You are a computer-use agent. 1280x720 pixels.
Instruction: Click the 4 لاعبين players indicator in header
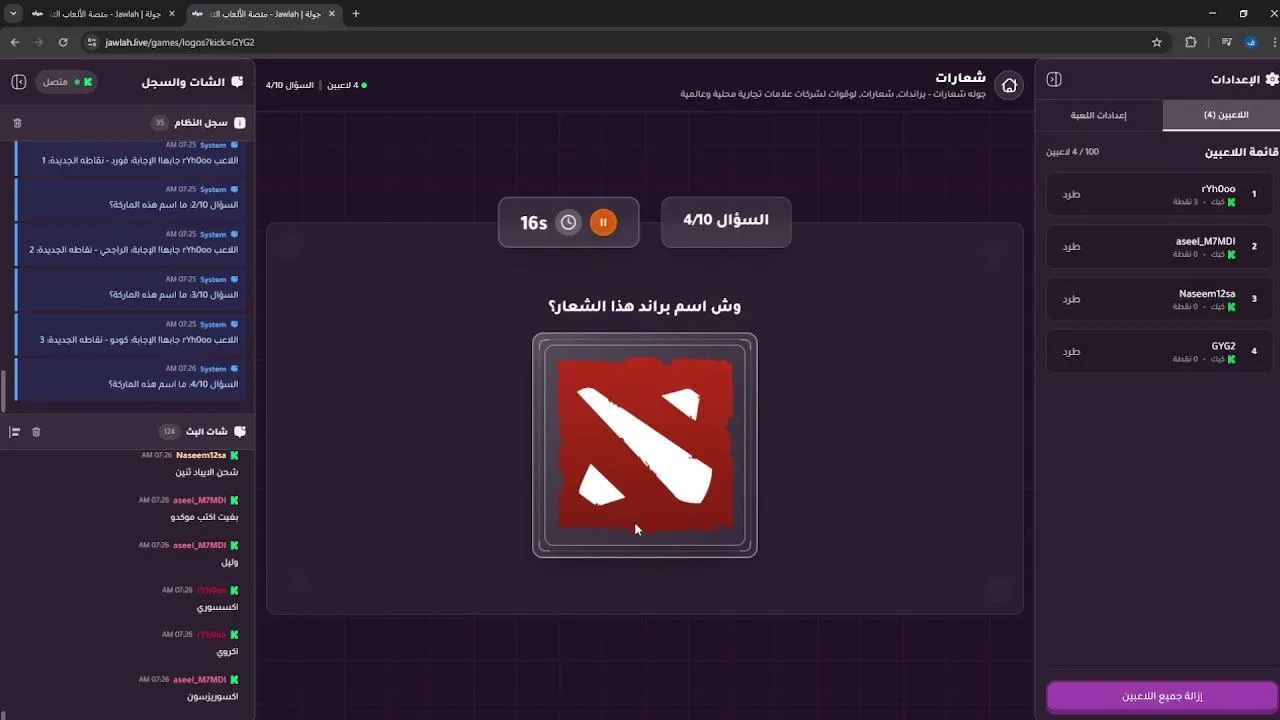pyautogui.click(x=346, y=85)
